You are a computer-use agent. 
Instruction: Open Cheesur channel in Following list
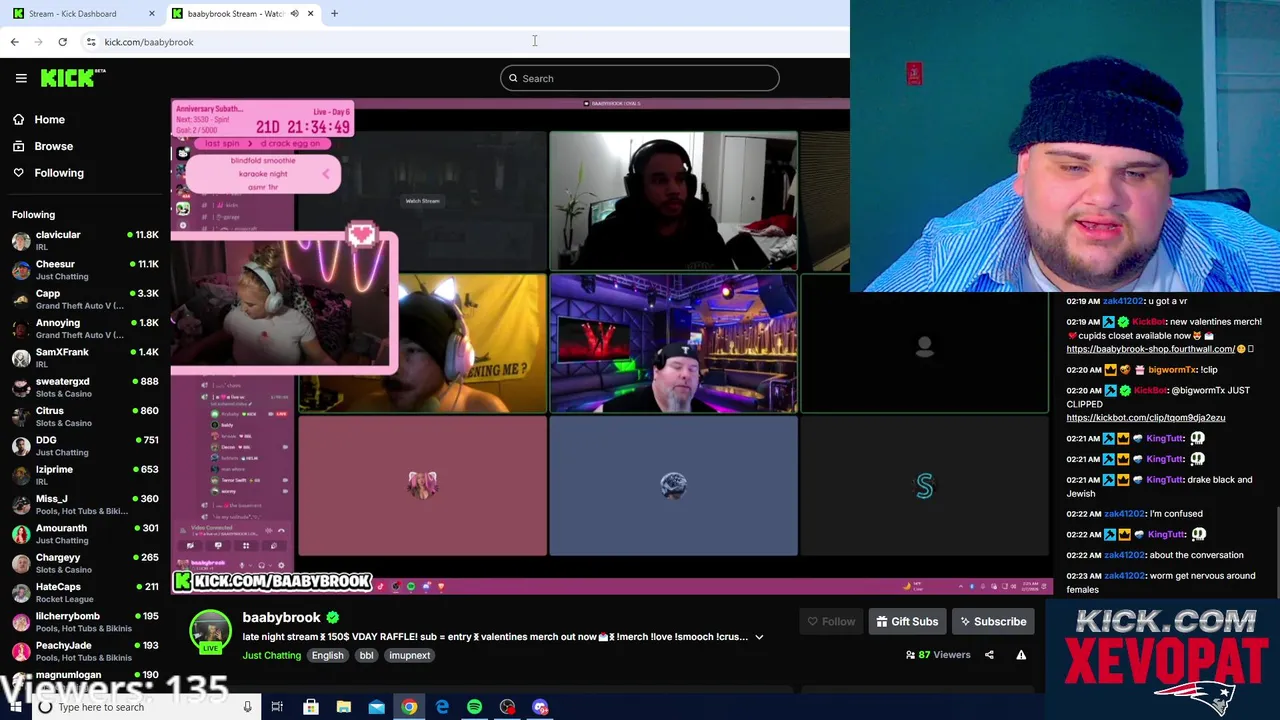pos(84,270)
